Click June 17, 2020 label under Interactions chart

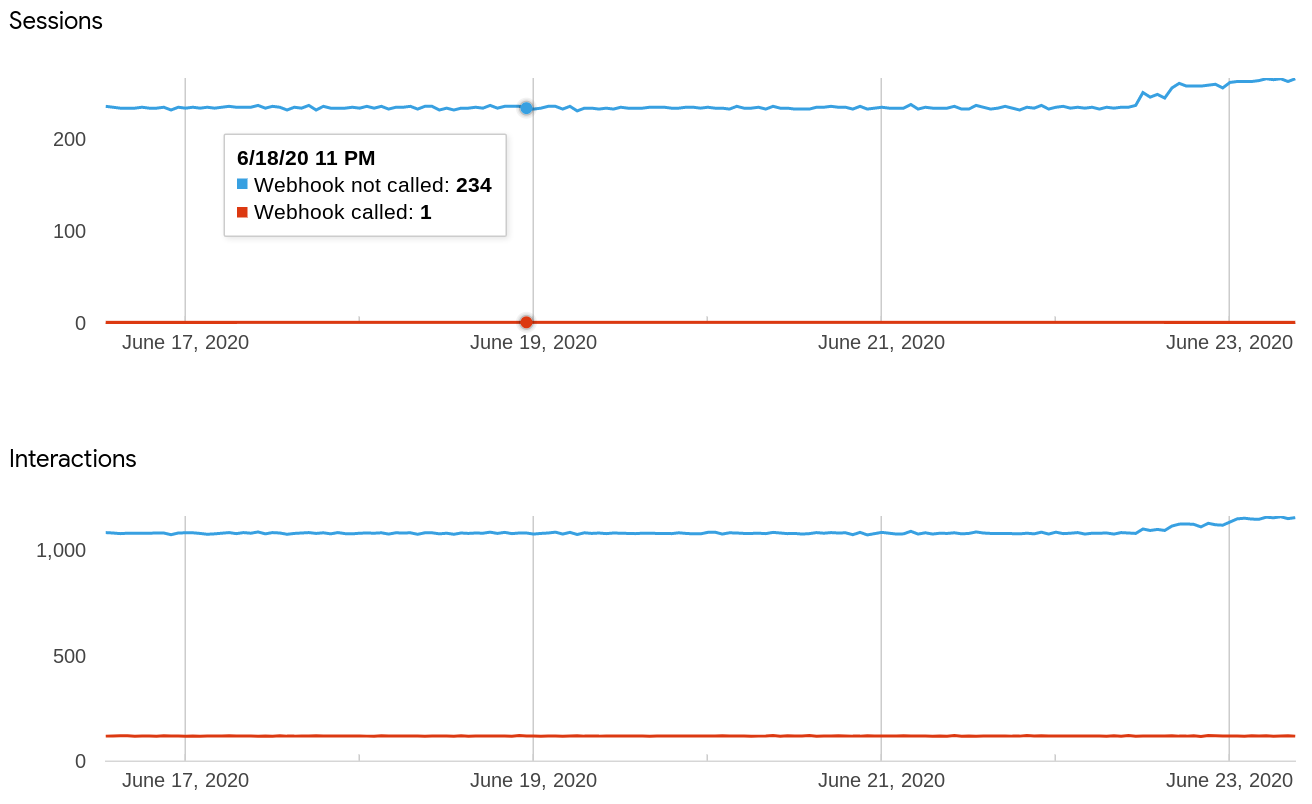[x=185, y=781]
